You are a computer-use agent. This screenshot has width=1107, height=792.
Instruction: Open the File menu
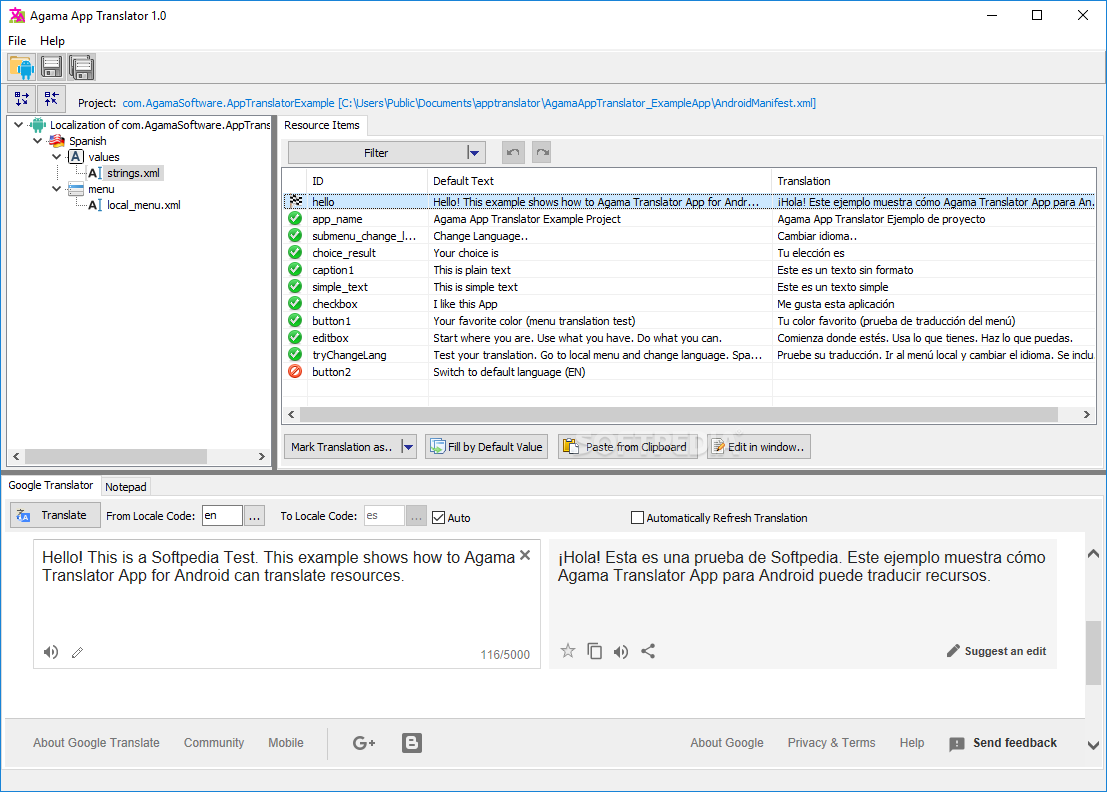(17, 41)
